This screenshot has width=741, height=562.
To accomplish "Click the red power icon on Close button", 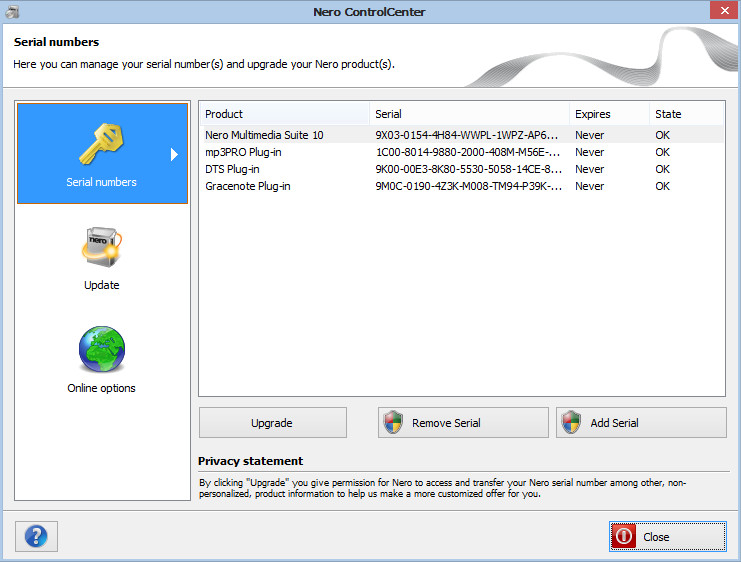I will point(623,536).
